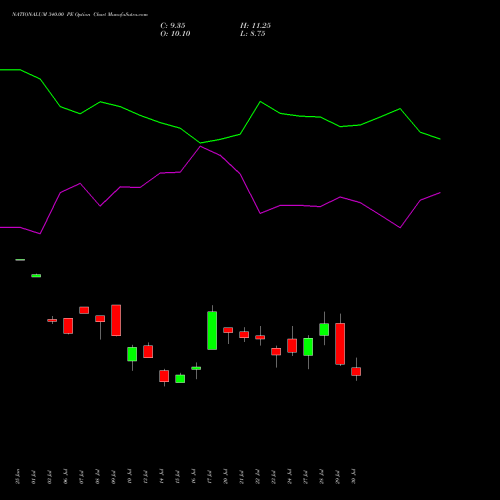500x500 pixels.
Task: Click the 02 Jul date label
Action: [49, 477]
